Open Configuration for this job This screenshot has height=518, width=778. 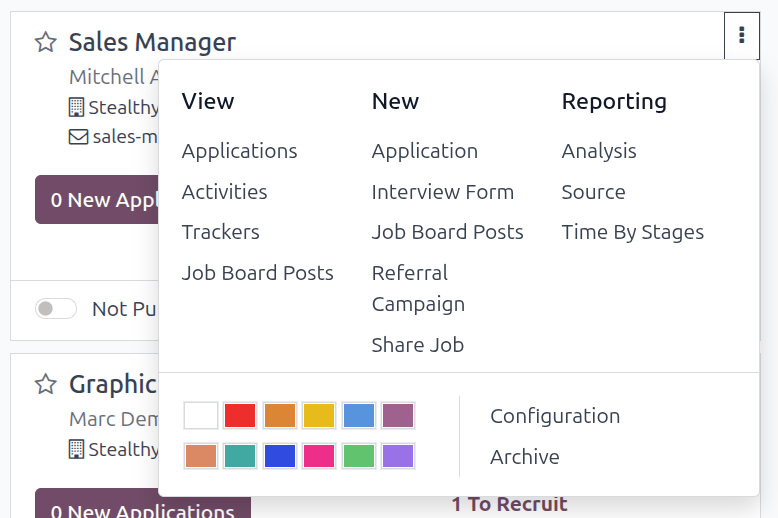click(554, 416)
